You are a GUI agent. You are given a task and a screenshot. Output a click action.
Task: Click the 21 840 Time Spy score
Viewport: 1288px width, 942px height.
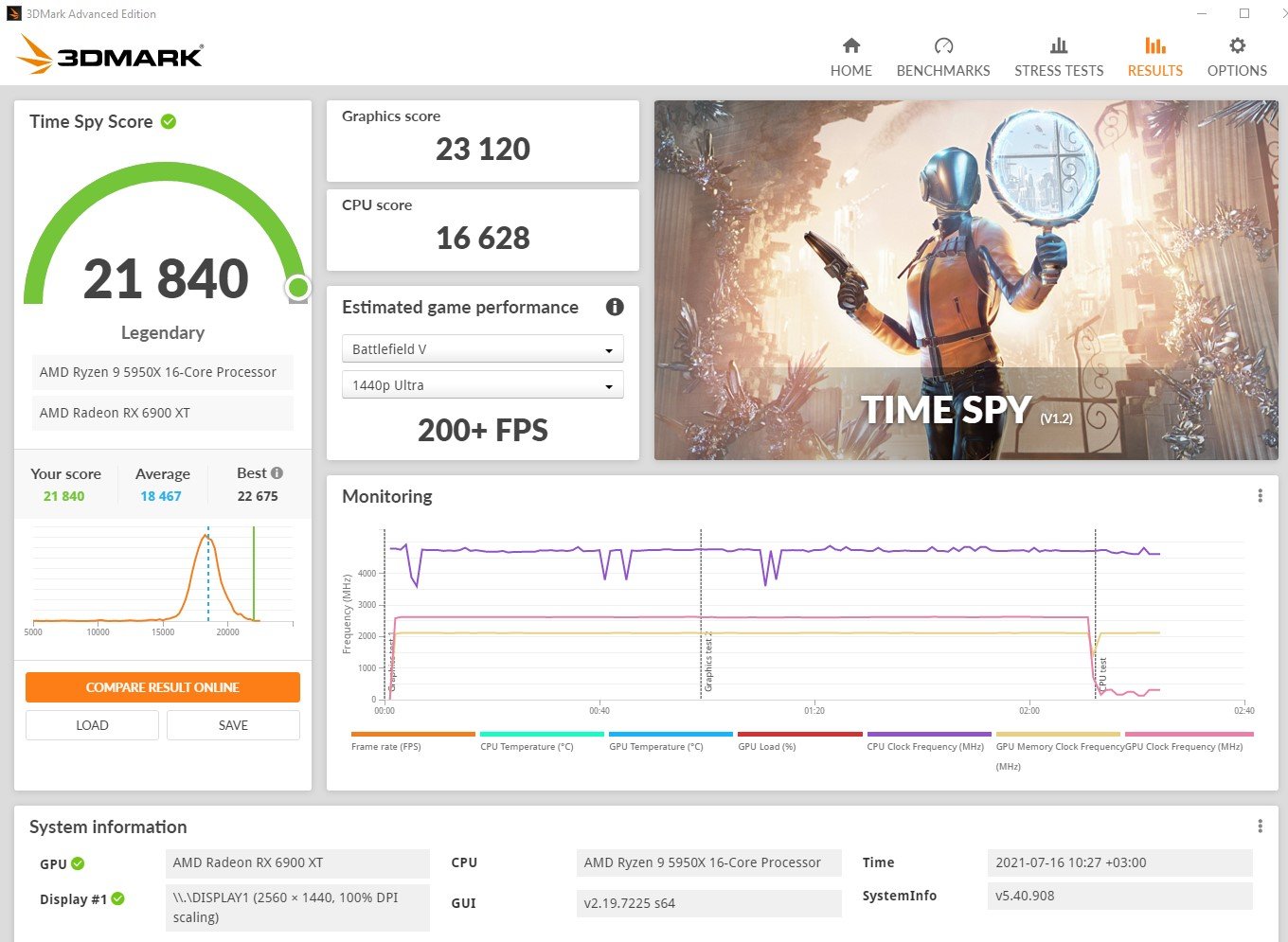click(x=166, y=279)
